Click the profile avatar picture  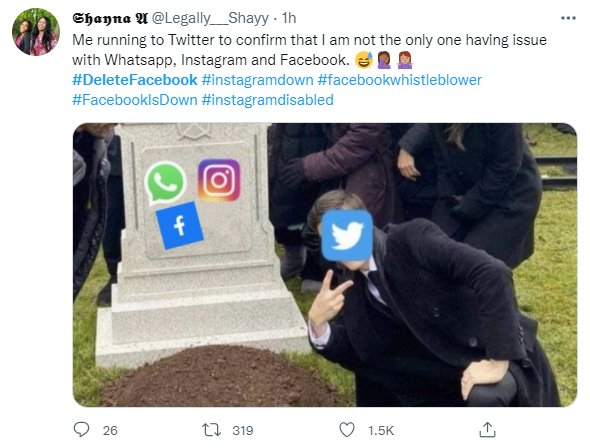(36, 32)
